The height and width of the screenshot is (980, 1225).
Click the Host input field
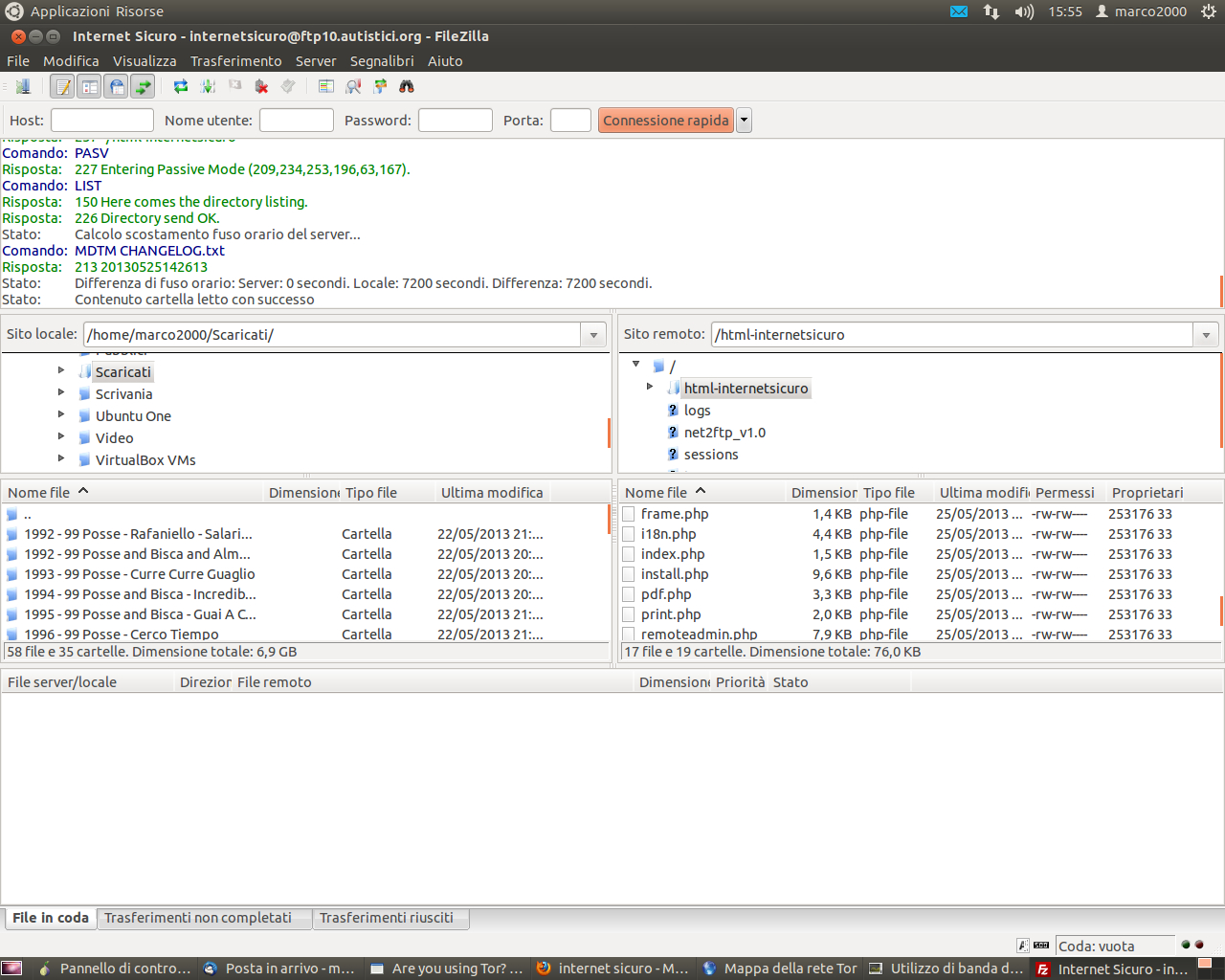pyautogui.click(x=102, y=121)
